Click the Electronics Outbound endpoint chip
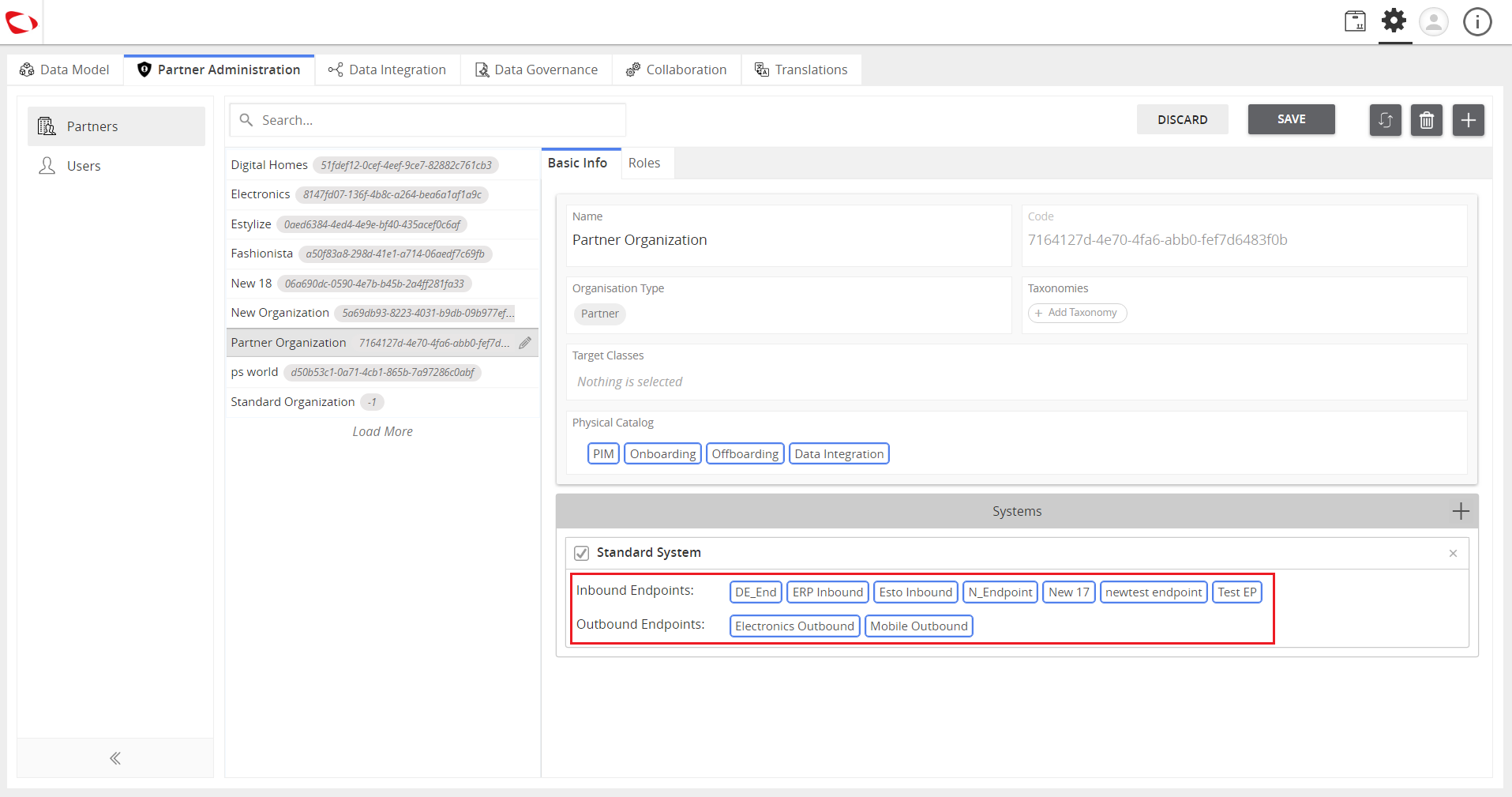 point(794,626)
